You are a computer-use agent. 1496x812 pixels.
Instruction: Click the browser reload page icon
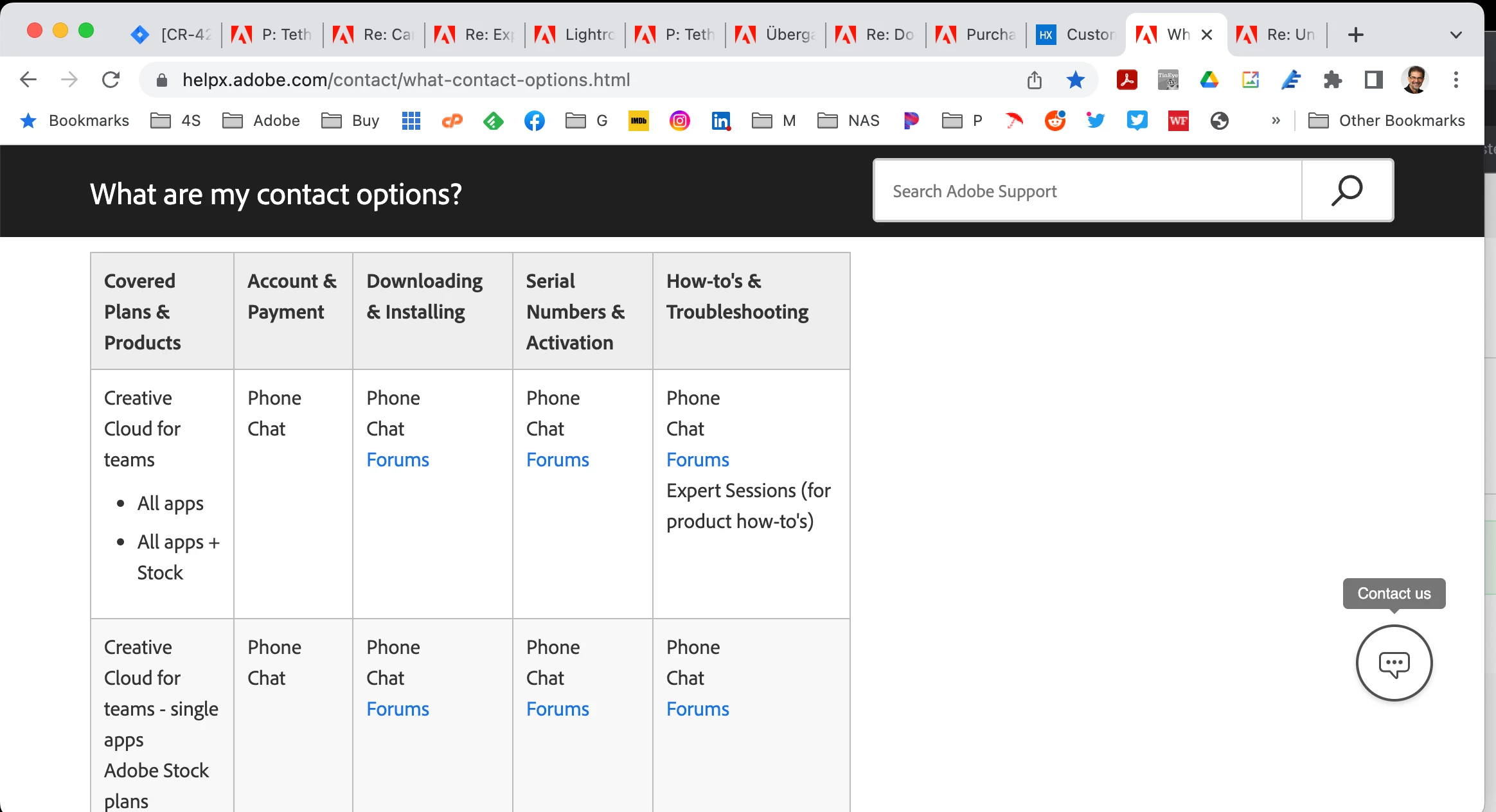111,80
